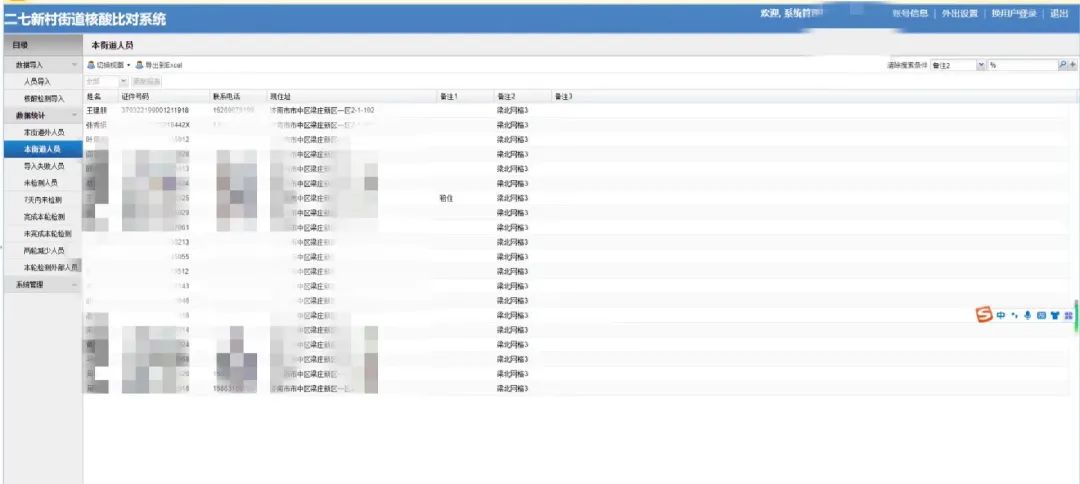The image size is (1080, 484).
Task: Sort by the 姓名 column header
Action: coord(94,96)
